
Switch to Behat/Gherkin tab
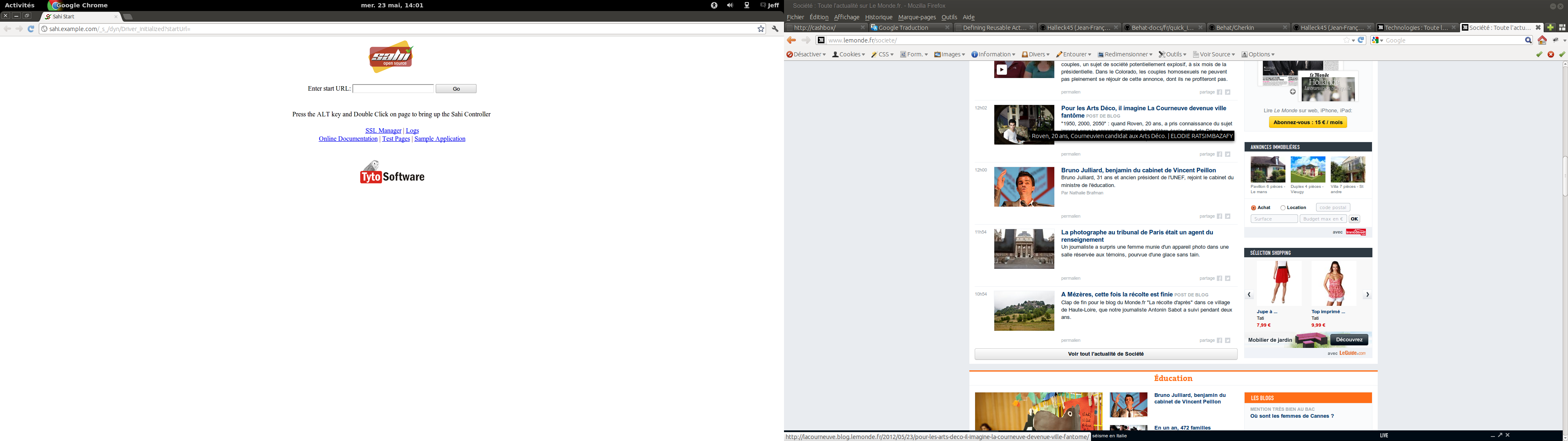(1248, 27)
